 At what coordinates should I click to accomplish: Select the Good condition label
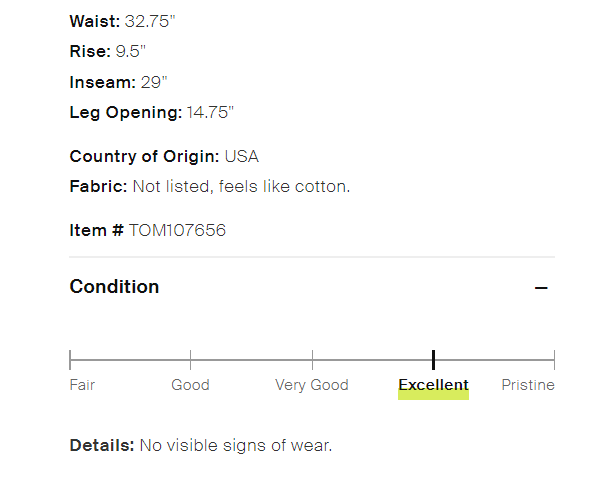click(190, 385)
